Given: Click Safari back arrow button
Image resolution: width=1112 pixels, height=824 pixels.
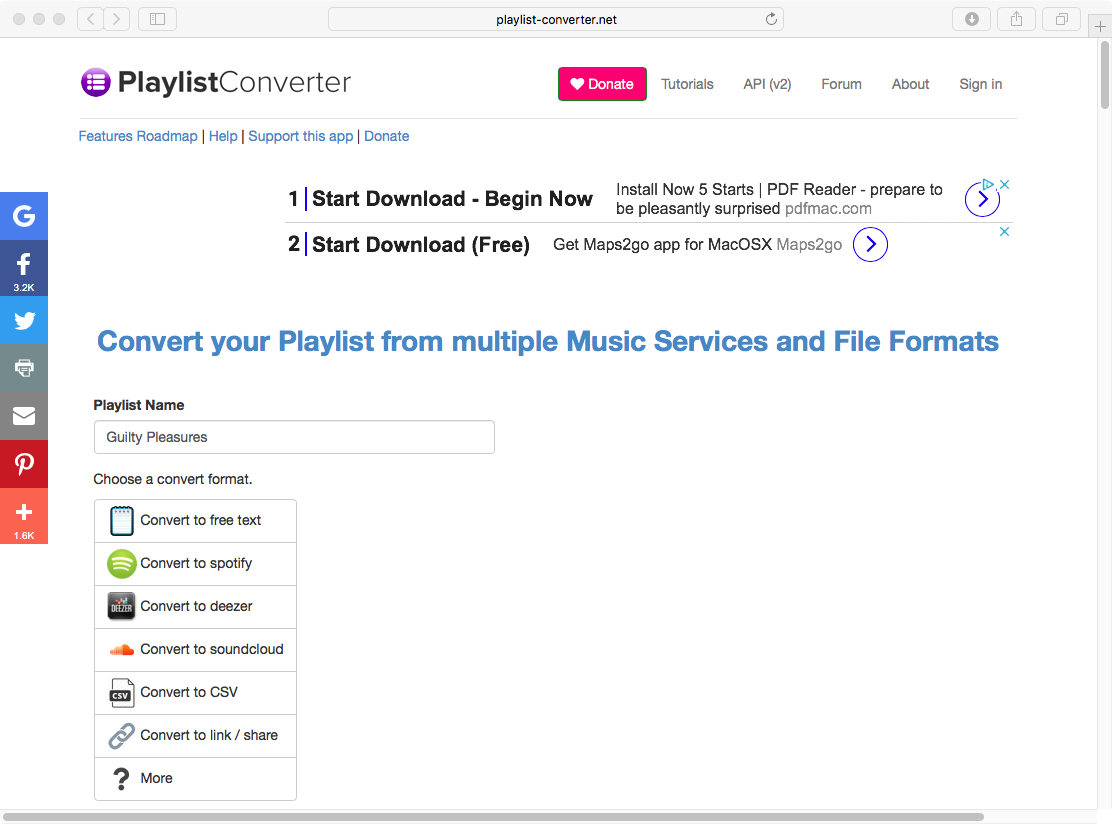Looking at the screenshot, I should [90, 19].
